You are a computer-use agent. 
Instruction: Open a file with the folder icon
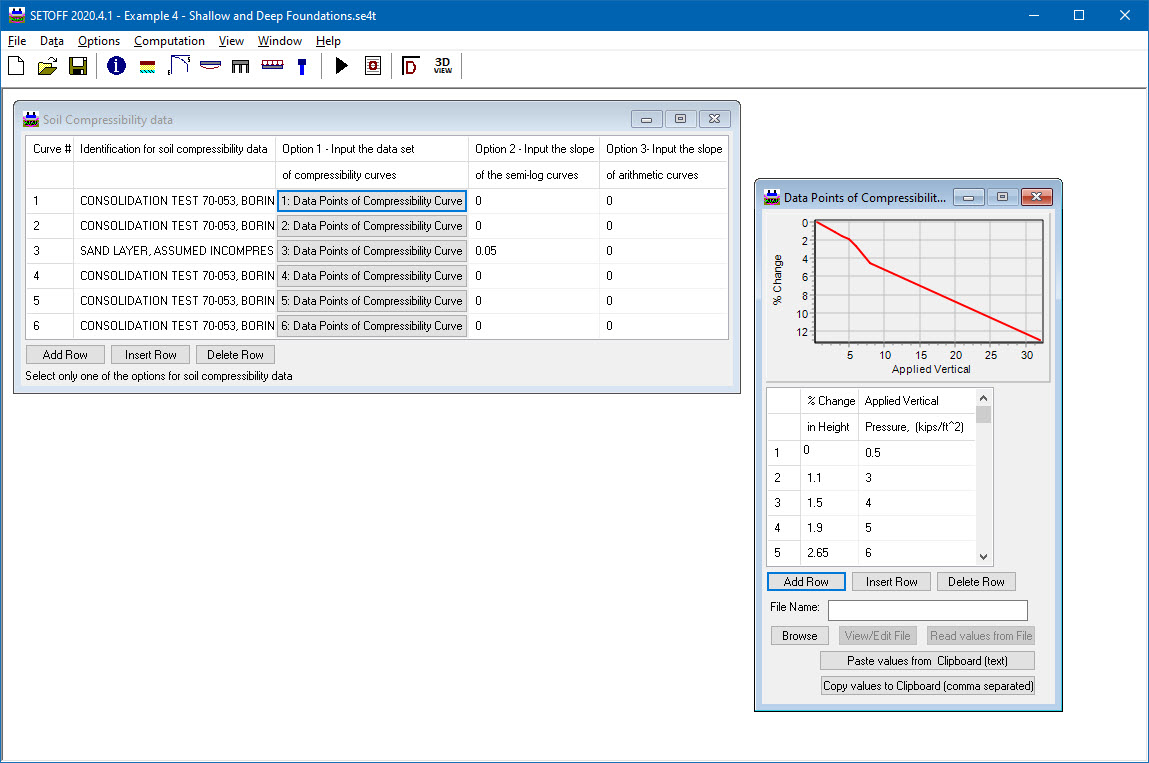click(x=47, y=67)
